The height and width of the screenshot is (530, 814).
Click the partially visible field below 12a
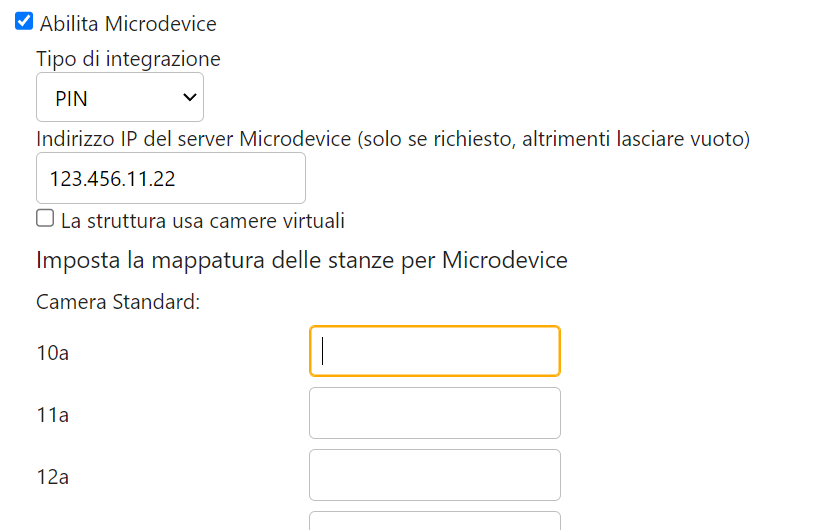pyautogui.click(x=435, y=521)
